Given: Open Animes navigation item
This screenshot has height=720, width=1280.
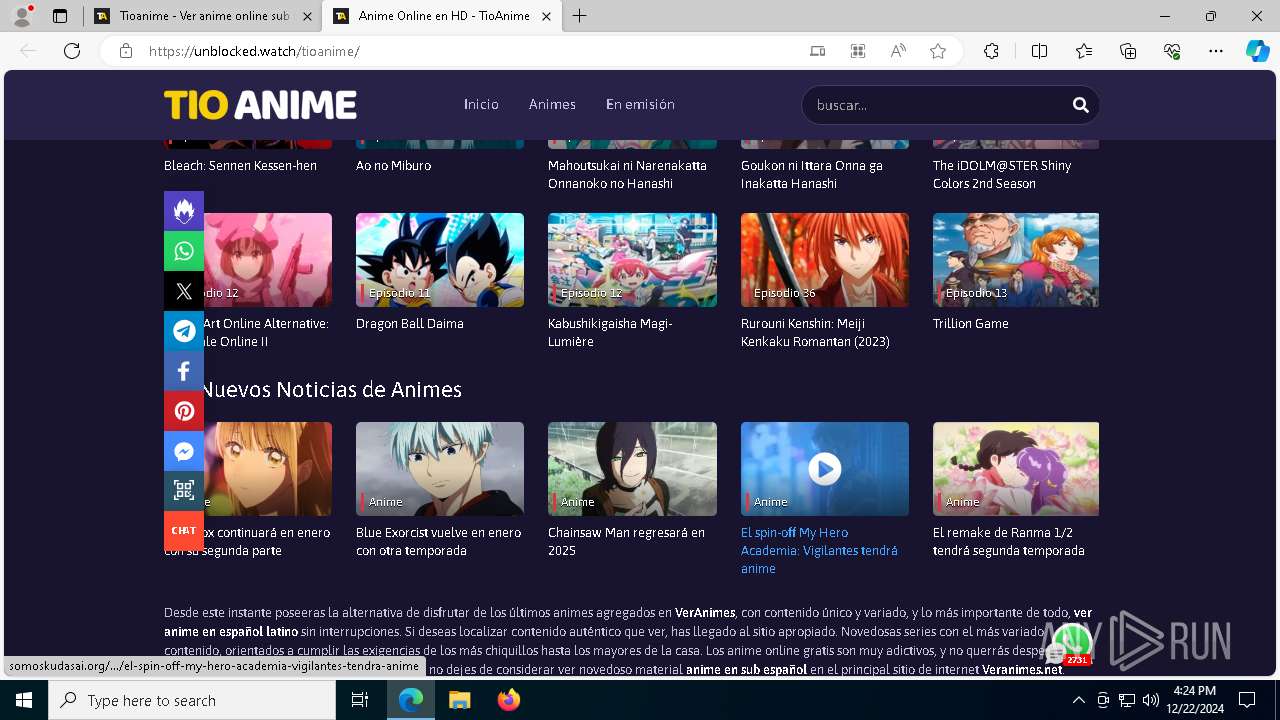Looking at the screenshot, I should [x=552, y=104].
